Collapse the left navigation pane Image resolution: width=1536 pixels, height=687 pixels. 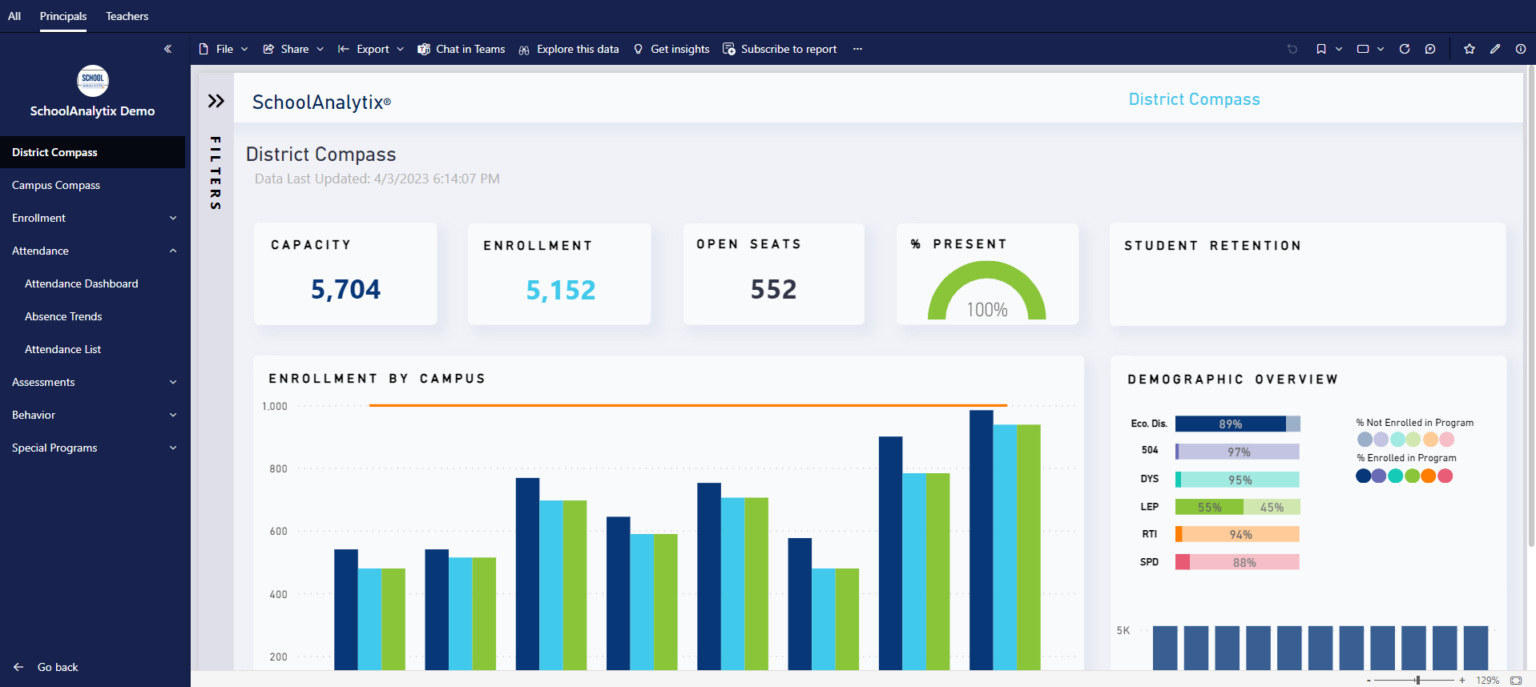tap(168, 49)
